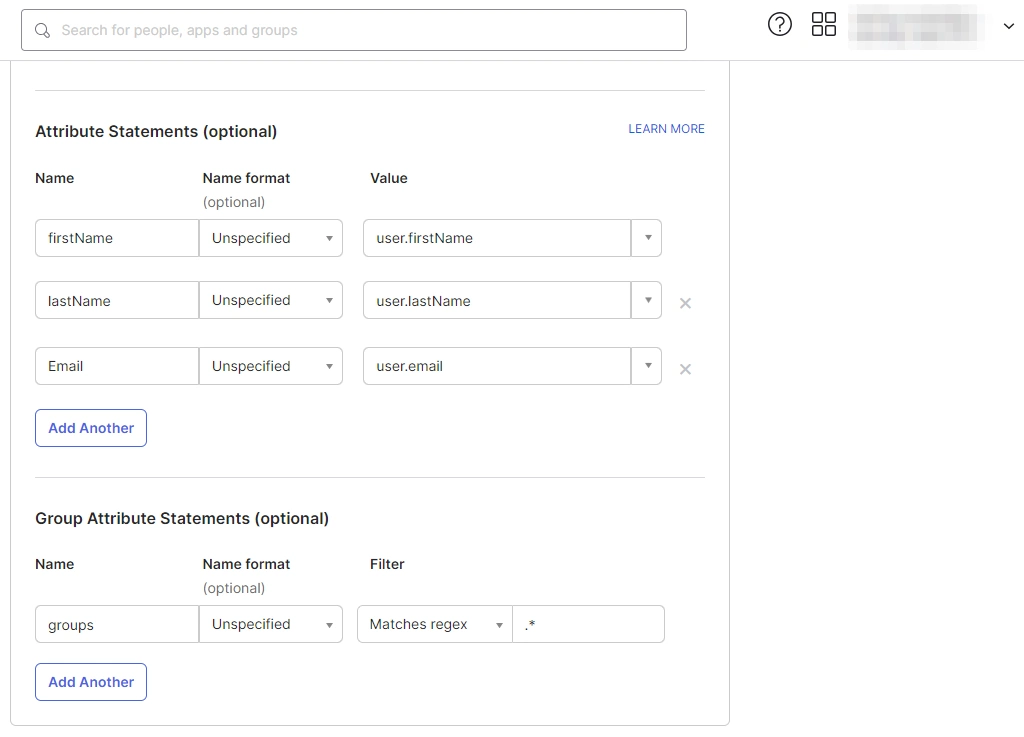Image resolution: width=1024 pixels, height=737 pixels.
Task: Edit the user.firstName value field
Action: [x=497, y=238]
